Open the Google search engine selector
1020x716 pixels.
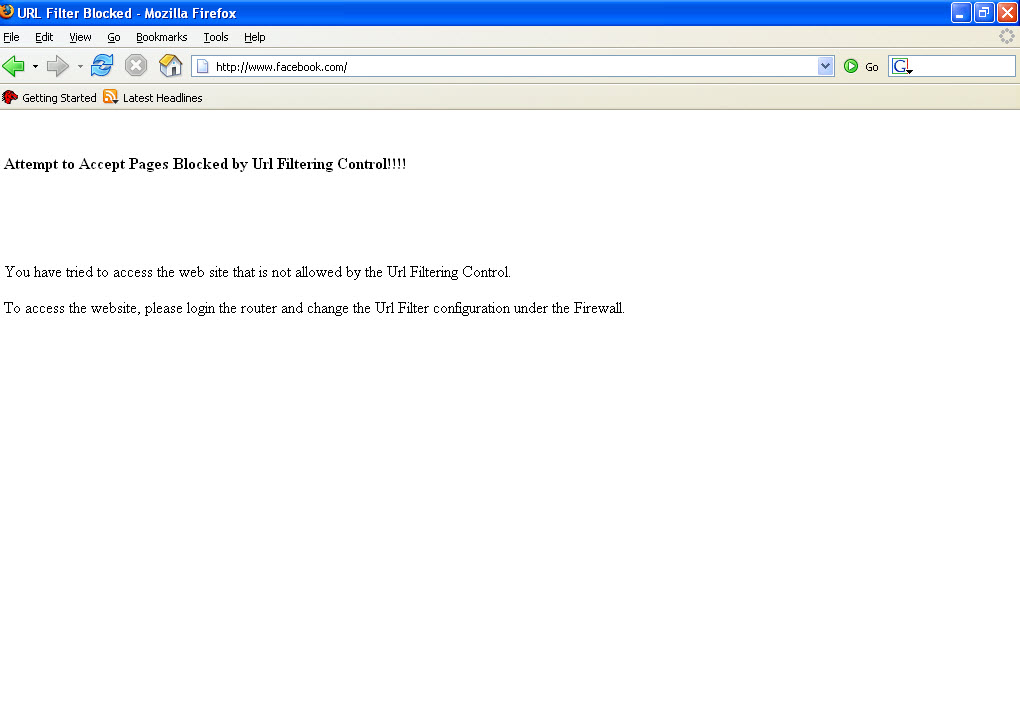coord(902,66)
